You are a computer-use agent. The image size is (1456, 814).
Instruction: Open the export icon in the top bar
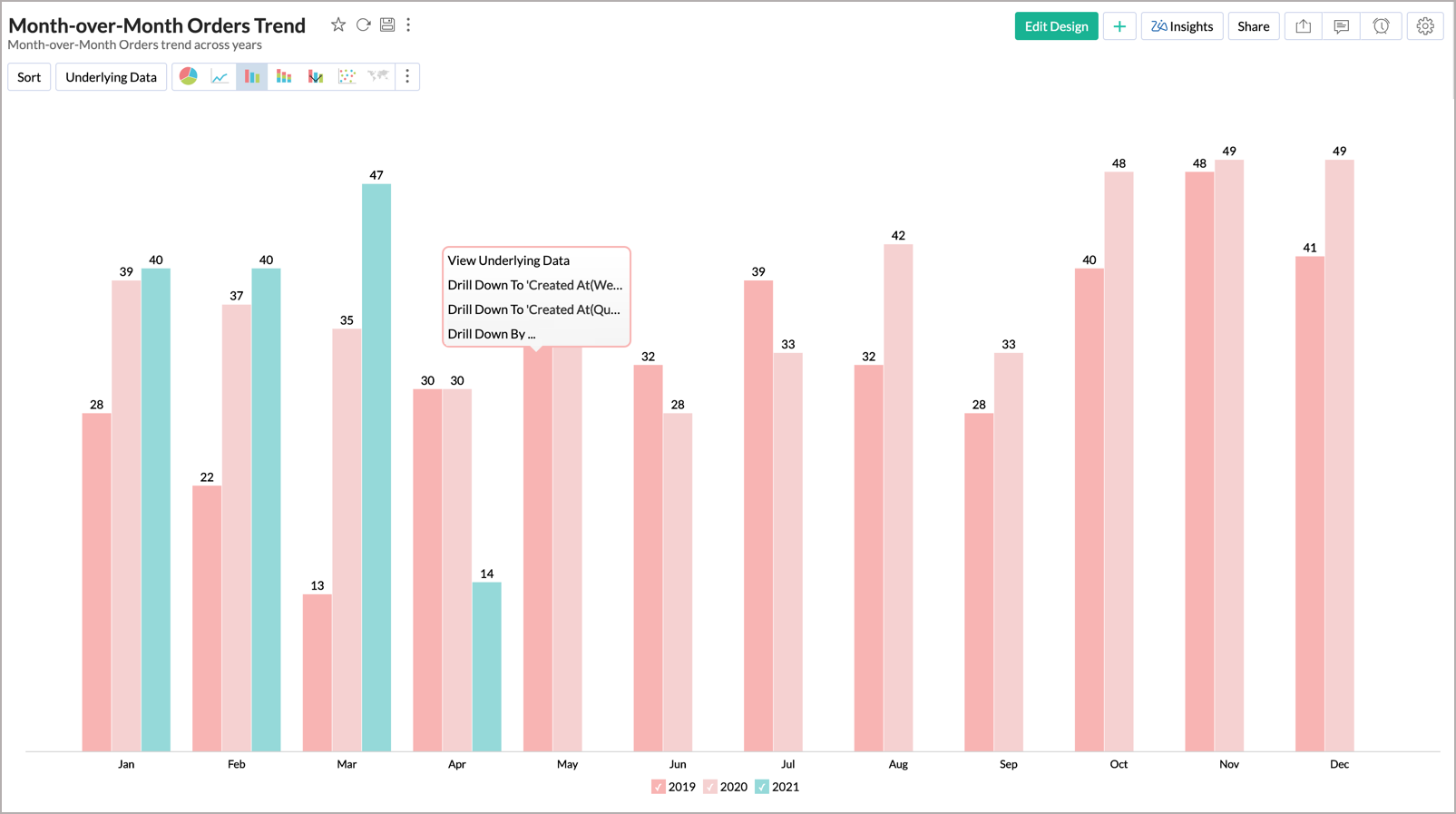[1303, 26]
